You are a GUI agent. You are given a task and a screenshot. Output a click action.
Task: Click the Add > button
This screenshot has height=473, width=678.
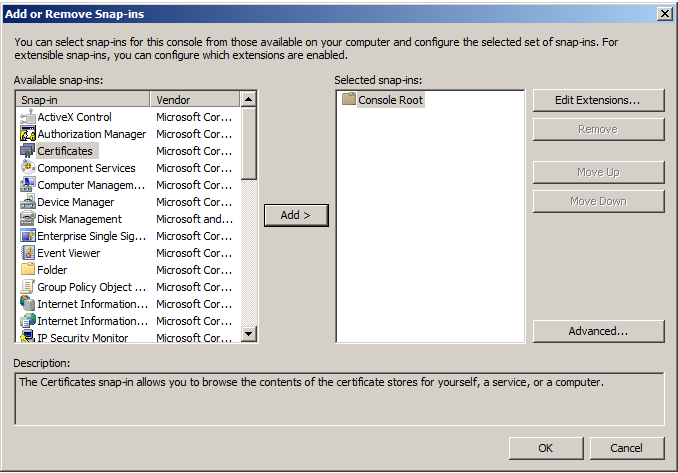pos(296,215)
